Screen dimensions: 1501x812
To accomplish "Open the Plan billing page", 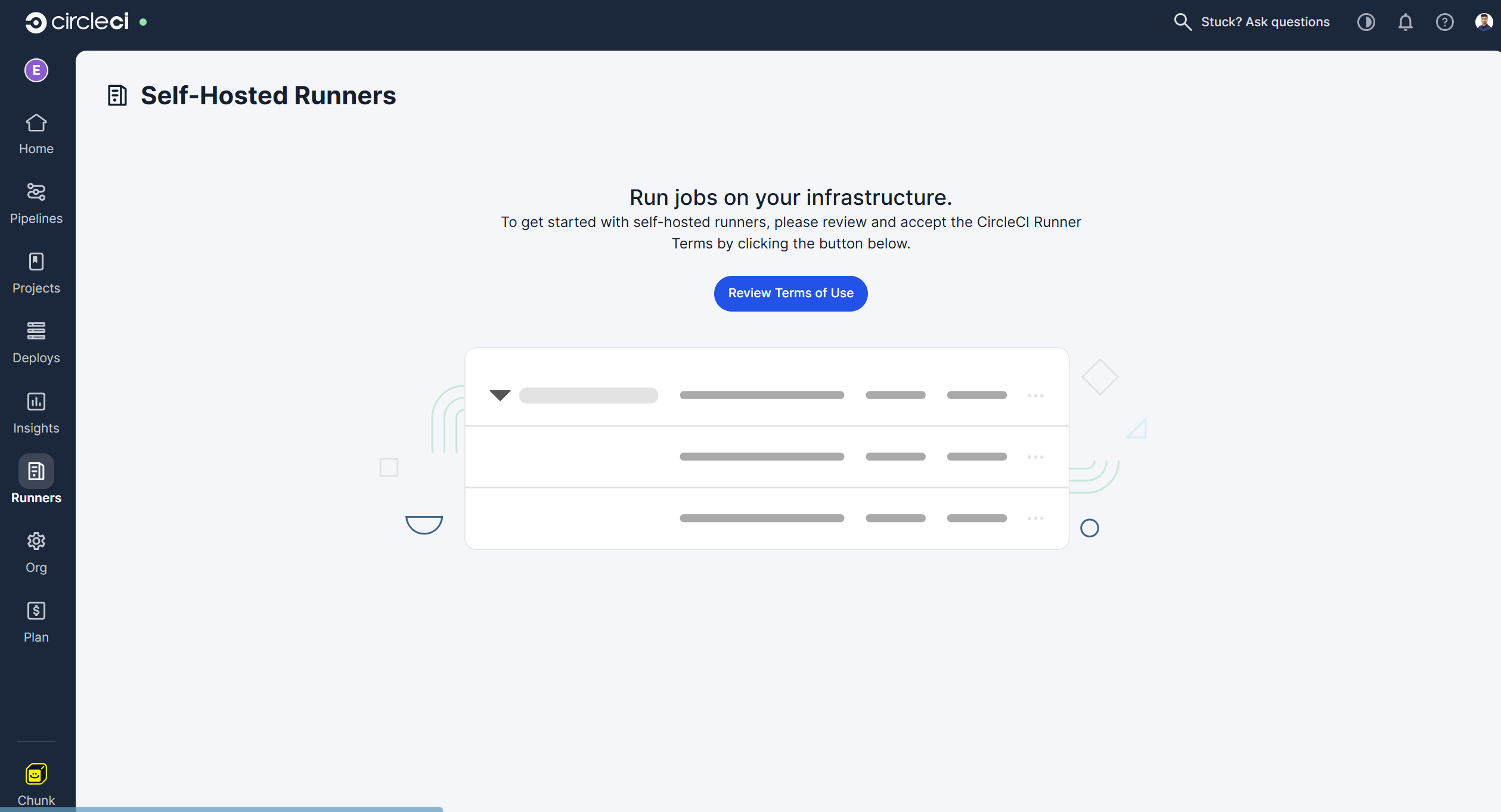I will tap(36, 623).
